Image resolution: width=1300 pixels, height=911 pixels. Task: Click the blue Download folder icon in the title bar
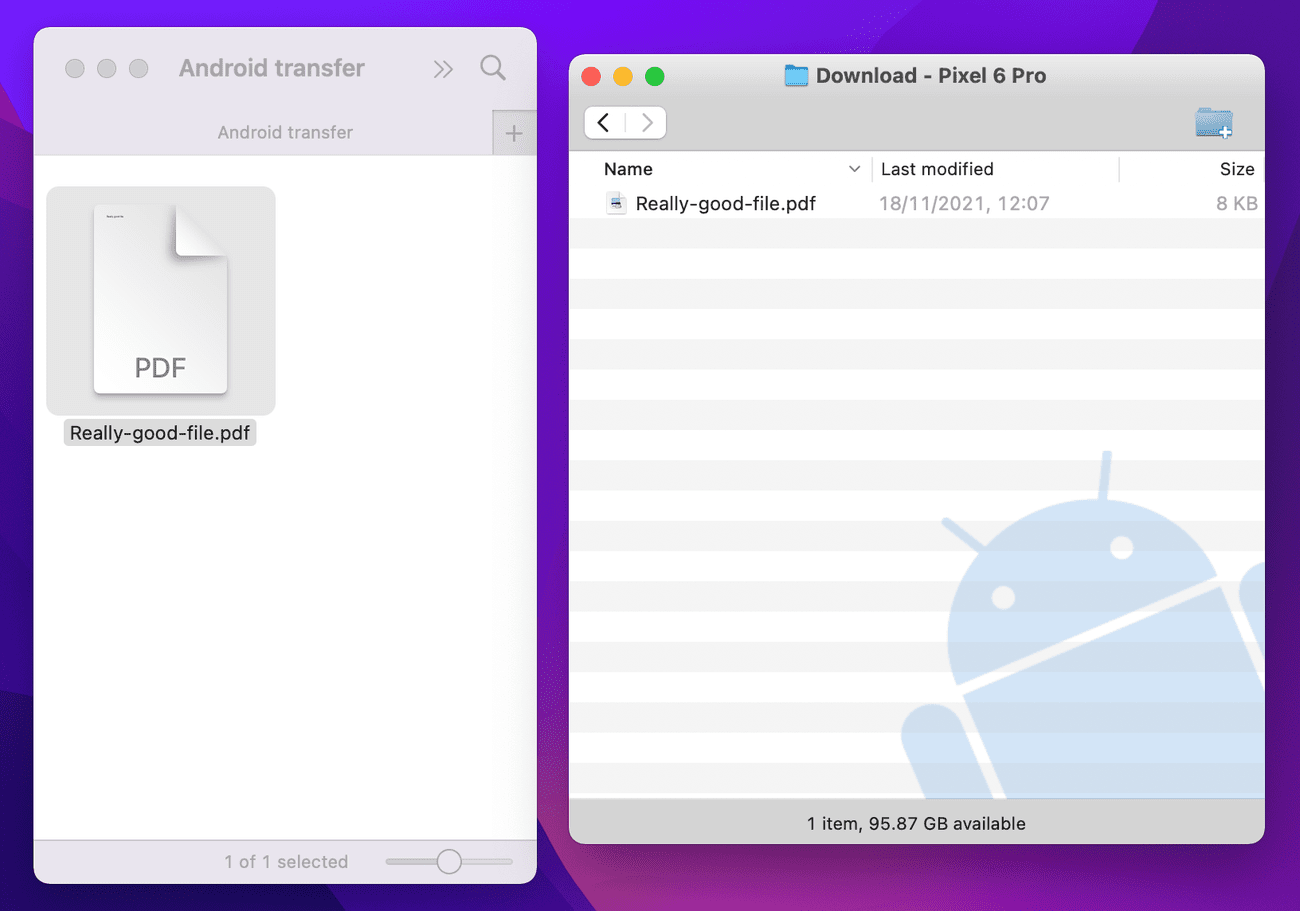pos(795,75)
